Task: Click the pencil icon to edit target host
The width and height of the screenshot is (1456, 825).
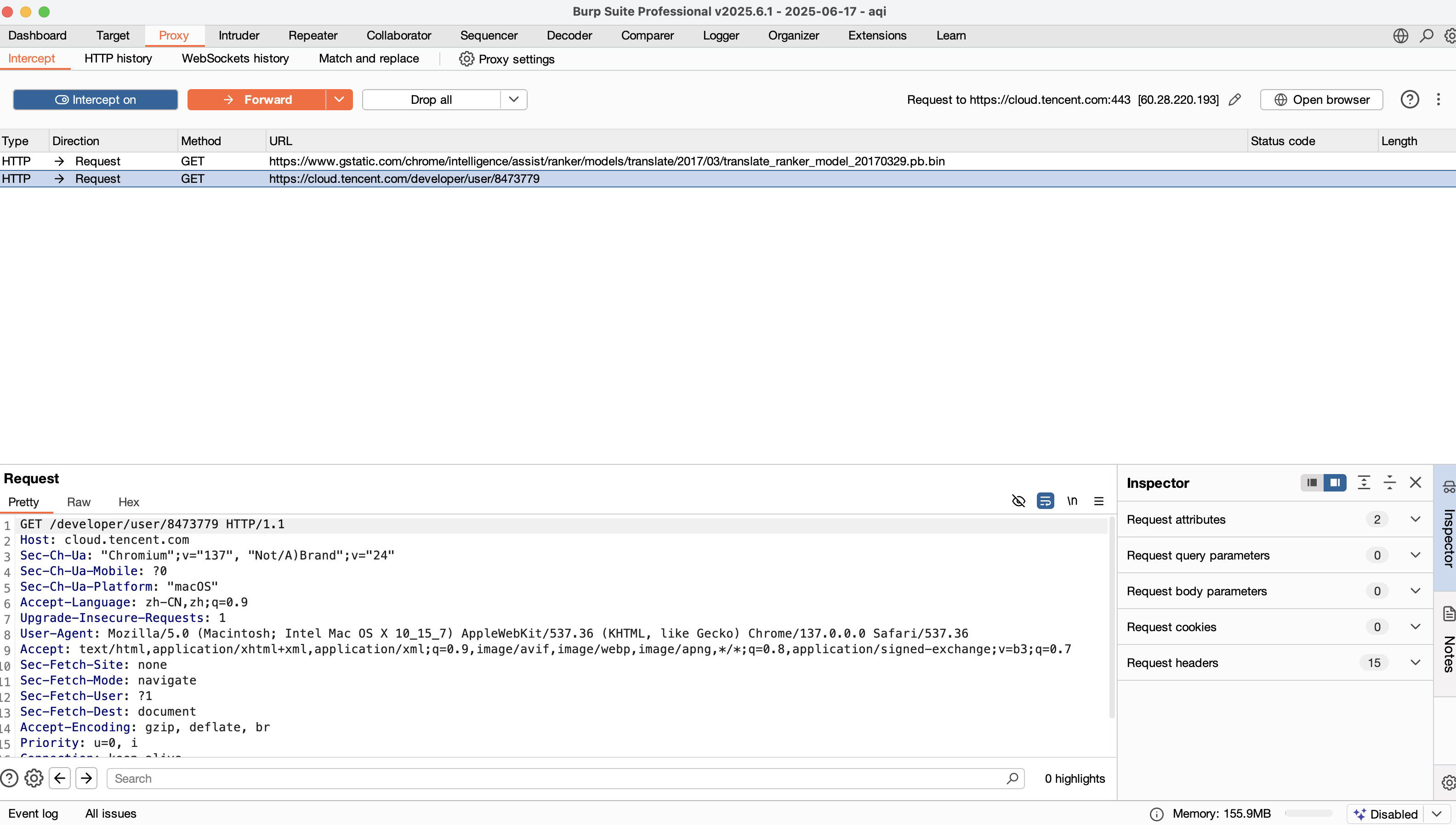Action: pyautogui.click(x=1235, y=100)
